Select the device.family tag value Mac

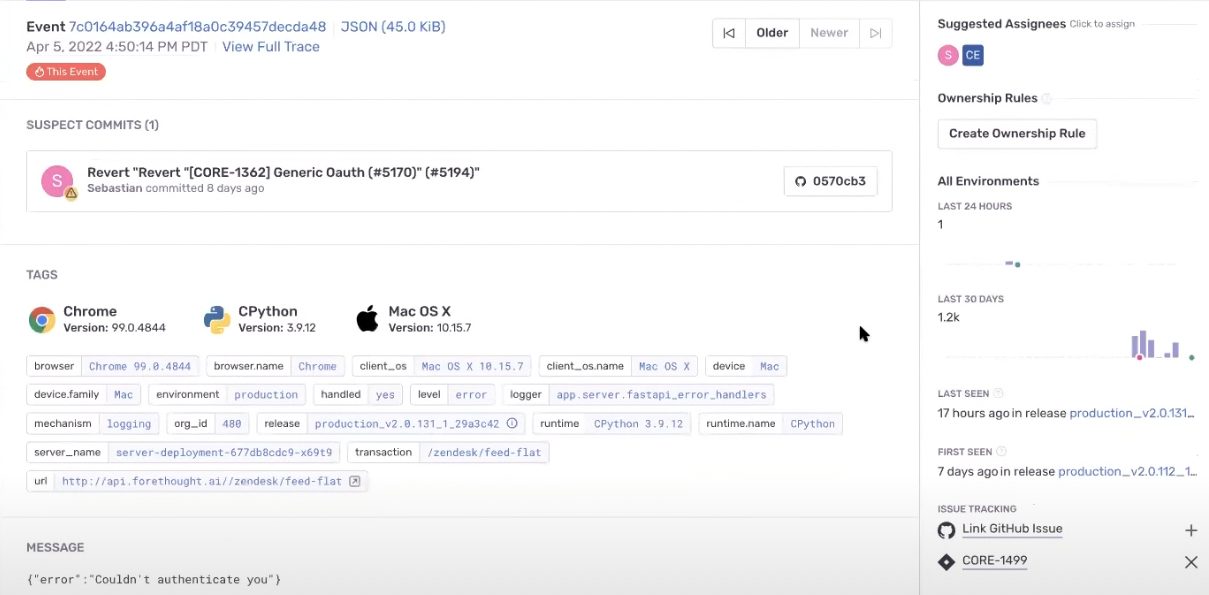point(123,395)
